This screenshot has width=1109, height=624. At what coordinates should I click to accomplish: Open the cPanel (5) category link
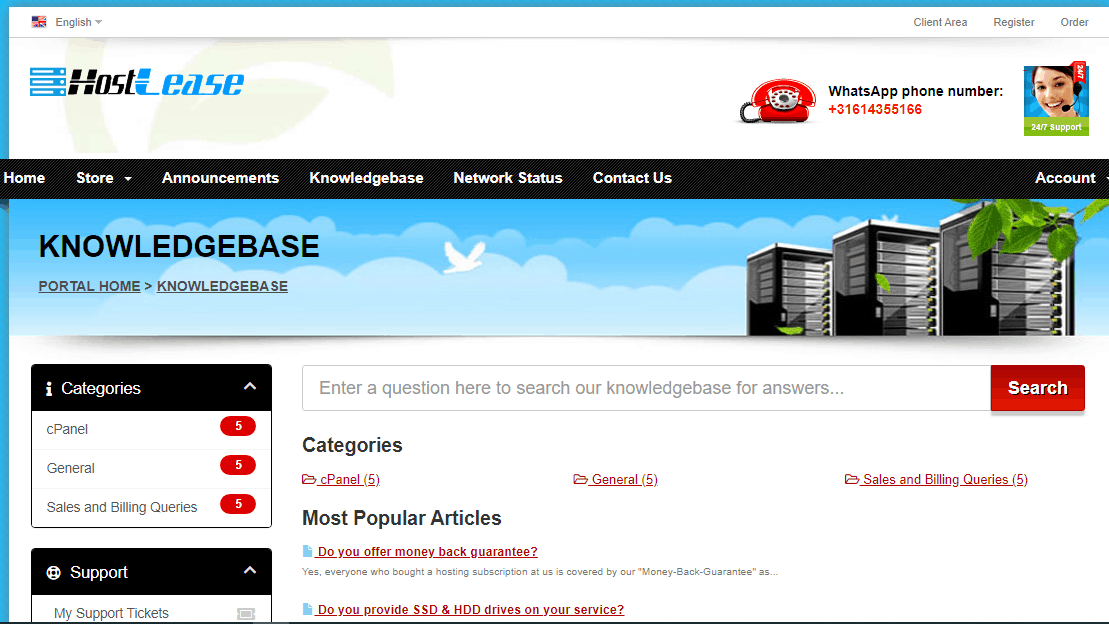(349, 479)
